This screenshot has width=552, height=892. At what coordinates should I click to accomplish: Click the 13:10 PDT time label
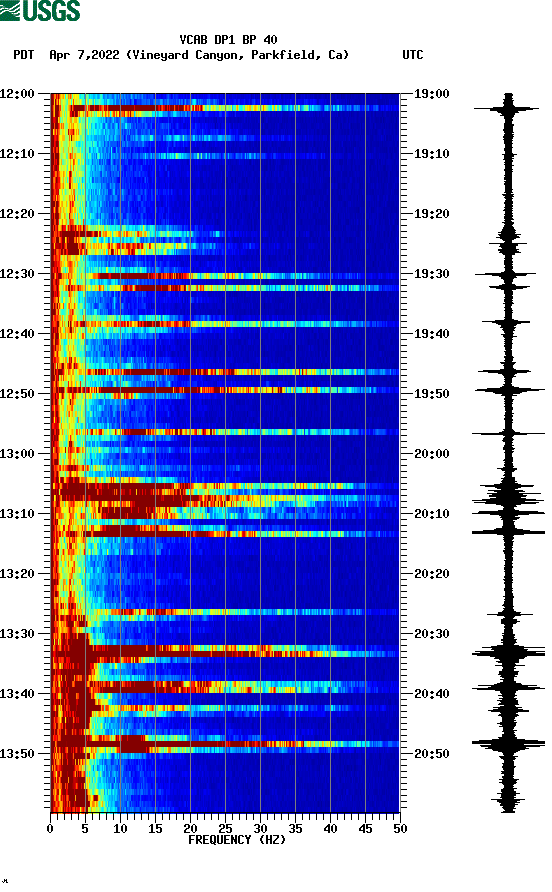tap(17, 514)
